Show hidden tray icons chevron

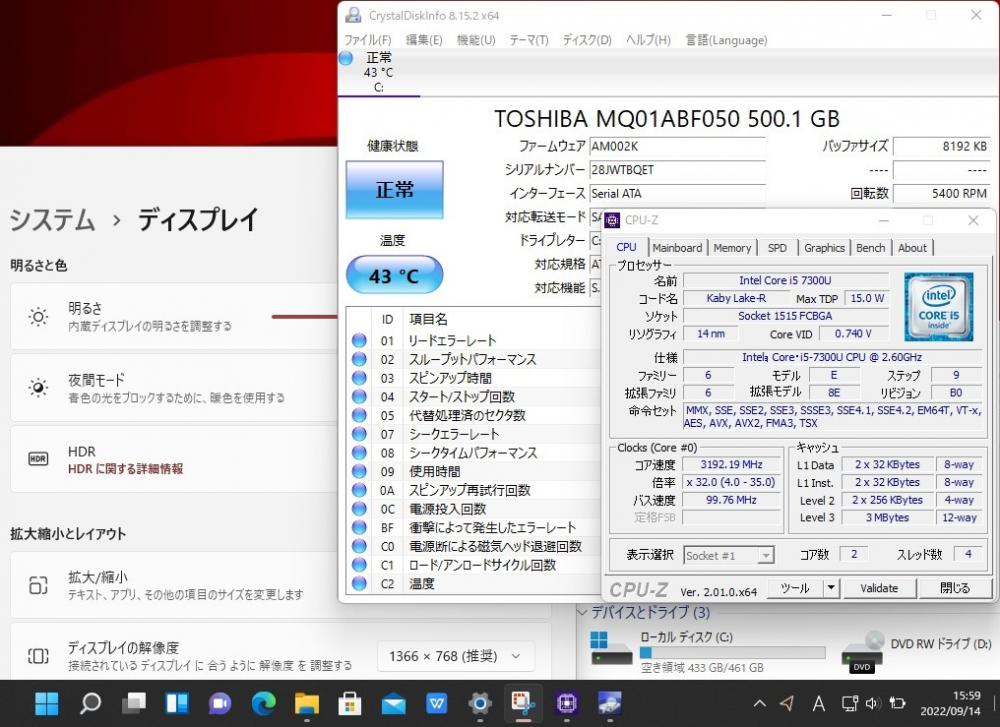click(x=759, y=703)
